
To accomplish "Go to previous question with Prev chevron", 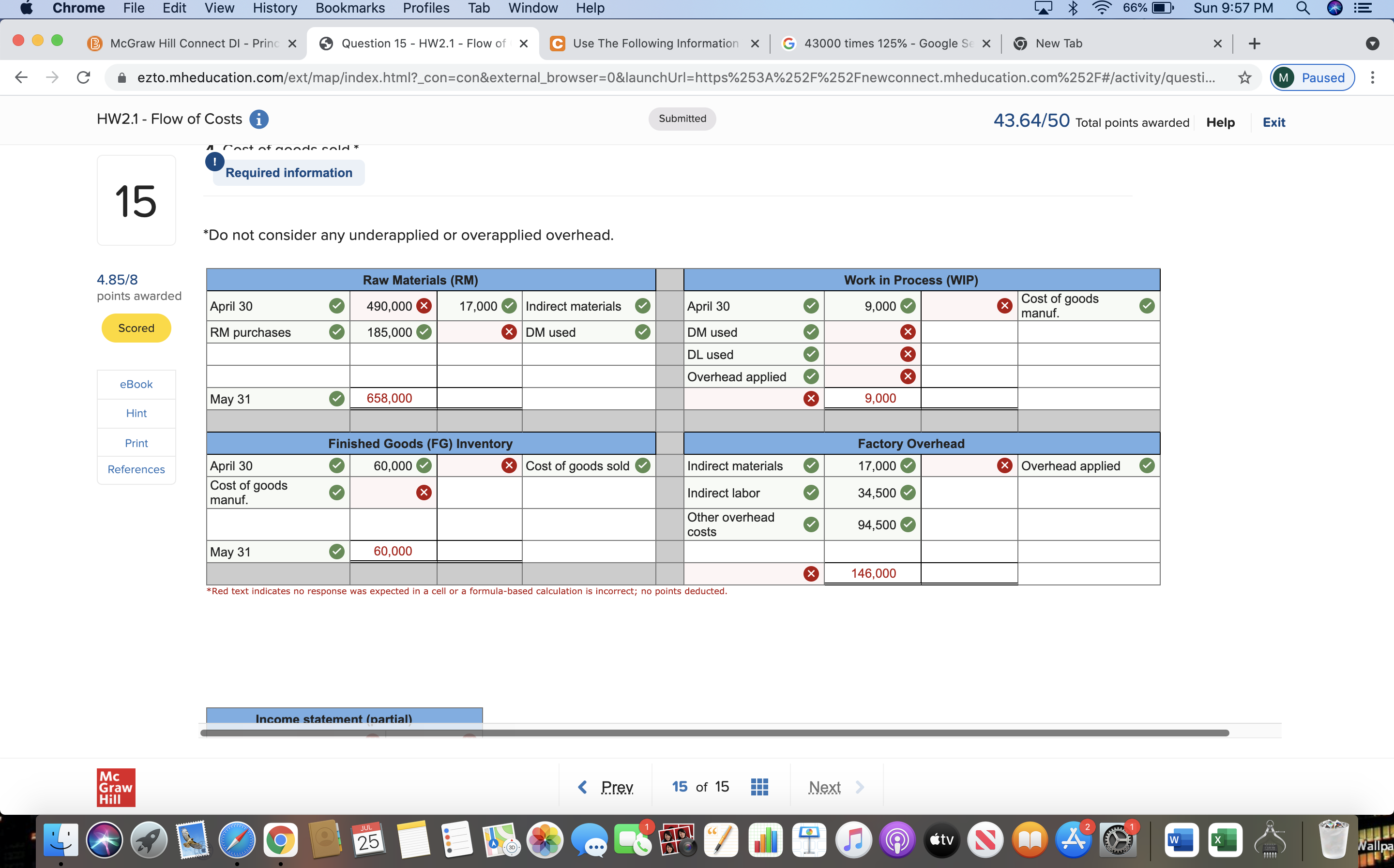I will pyautogui.click(x=582, y=787).
